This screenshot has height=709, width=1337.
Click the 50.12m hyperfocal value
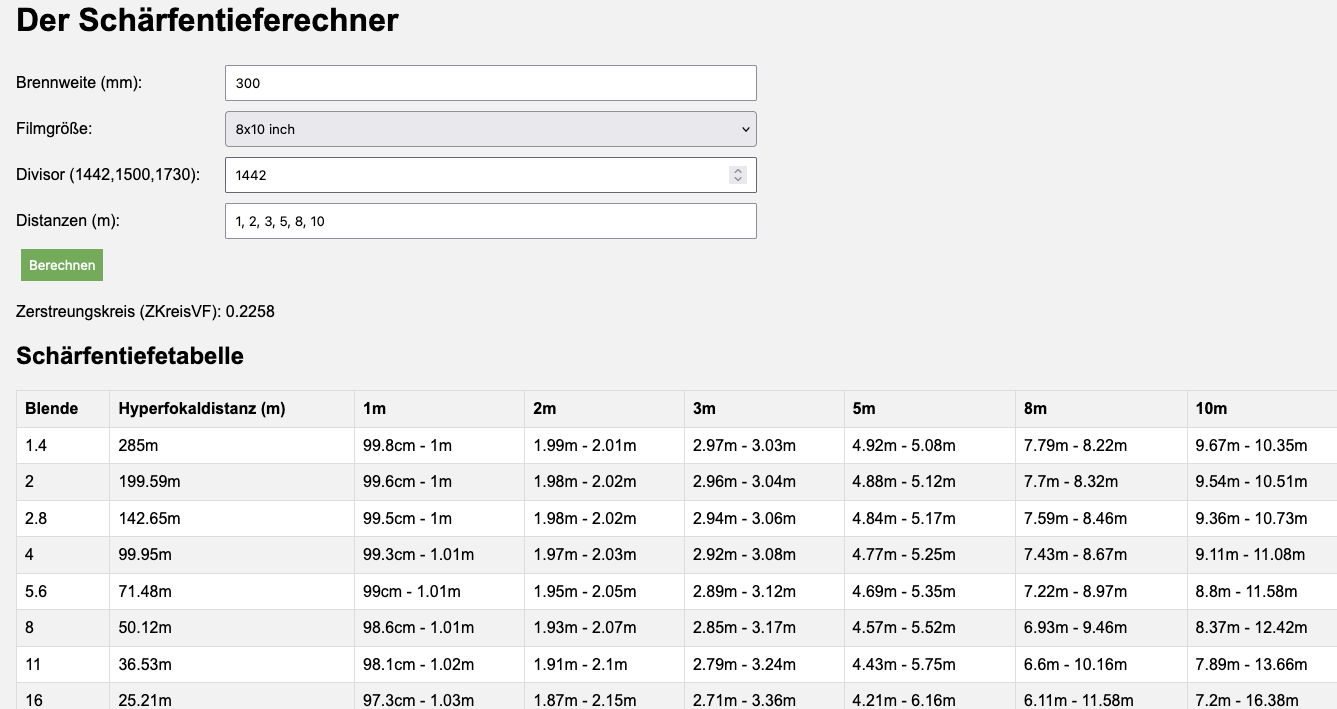(145, 627)
